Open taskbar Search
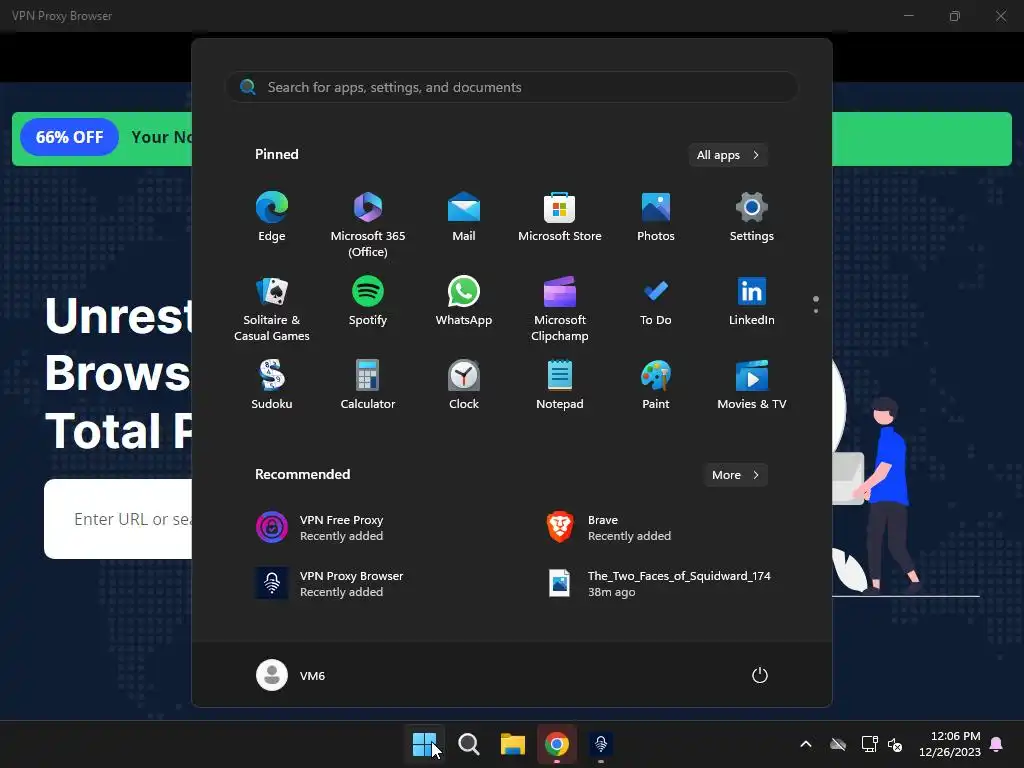 point(468,744)
